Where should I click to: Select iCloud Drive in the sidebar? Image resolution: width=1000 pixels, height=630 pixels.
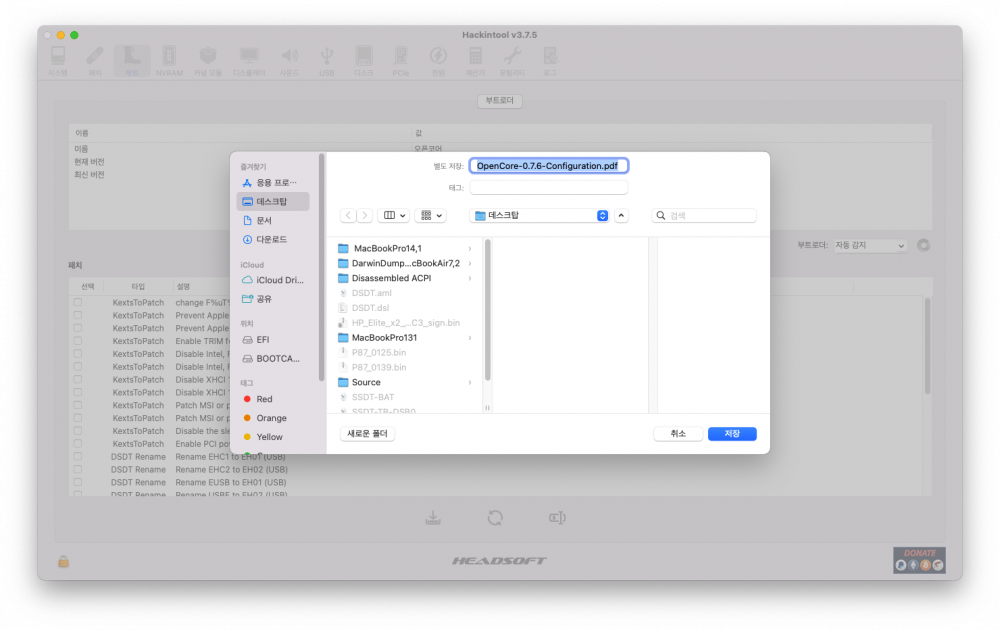272,280
